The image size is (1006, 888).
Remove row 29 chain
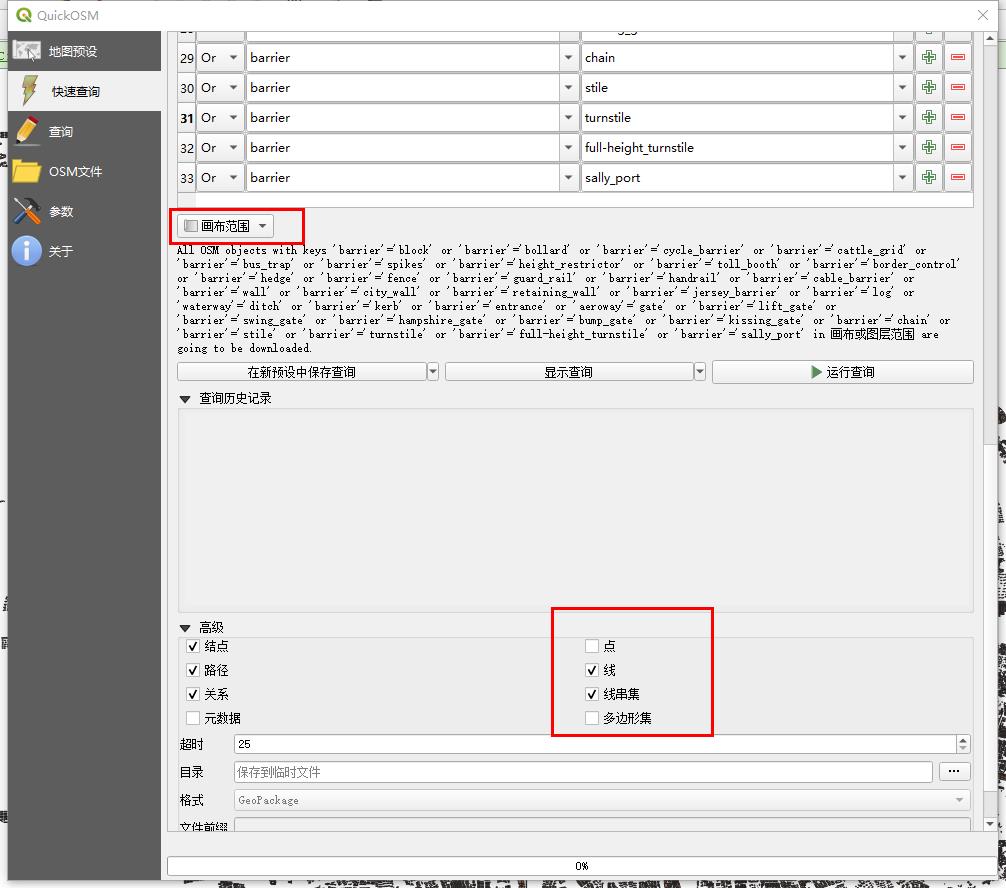(958, 58)
